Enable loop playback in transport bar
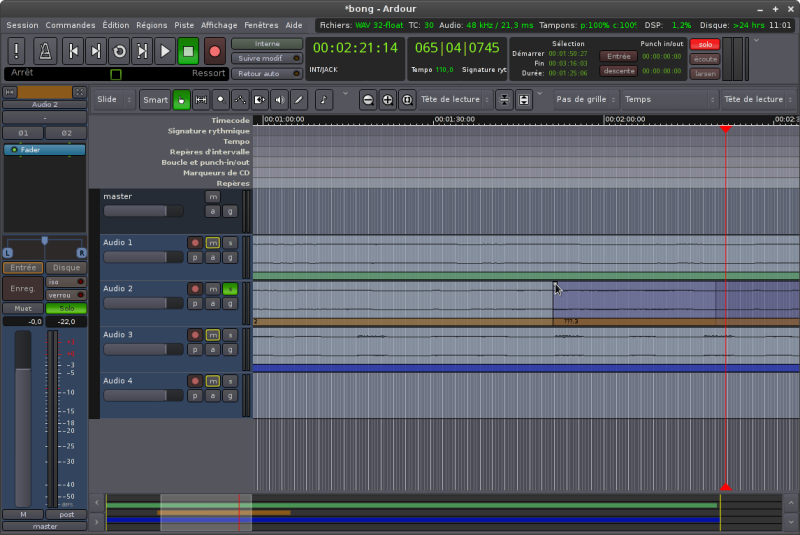 pos(119,50)
